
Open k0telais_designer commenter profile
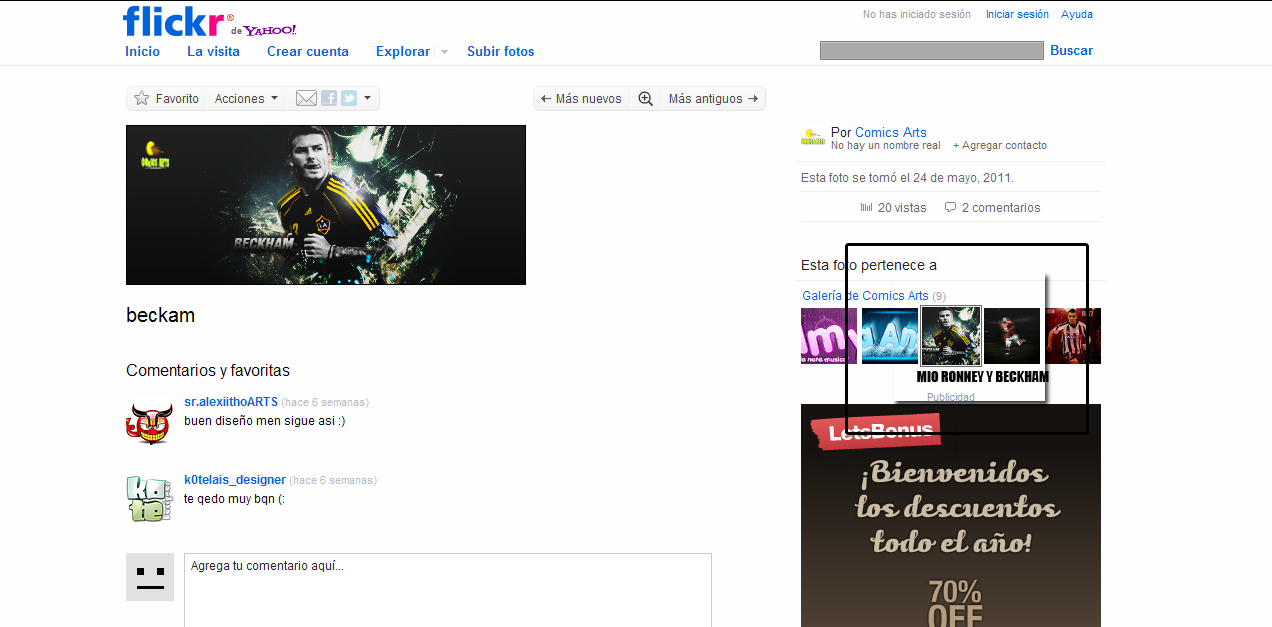point(235,480)
